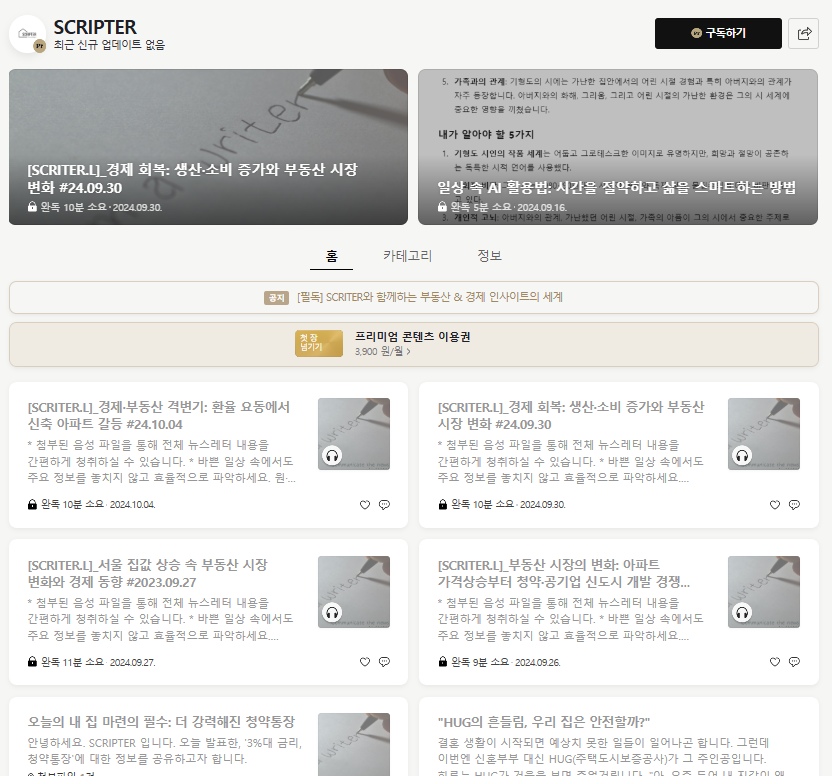Image resolution: width=832 pixels, height=776 pixels.
Task: Open featured banner 경제 회복 #24.09.30
Action: point(209,147)
